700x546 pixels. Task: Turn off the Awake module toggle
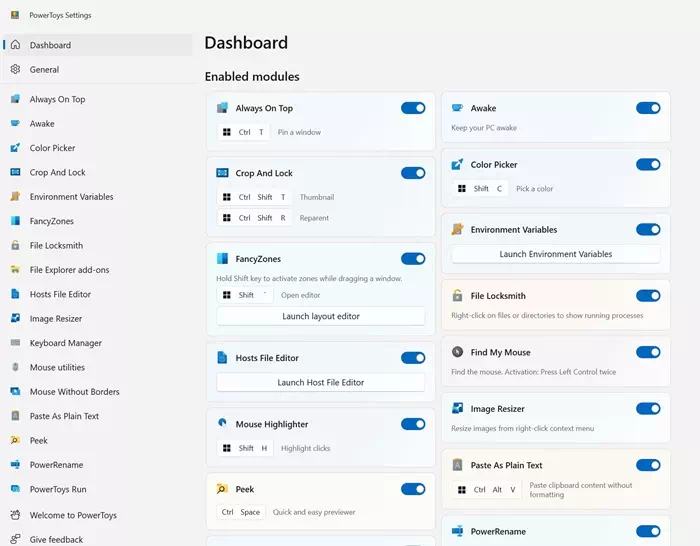[648, 108]
